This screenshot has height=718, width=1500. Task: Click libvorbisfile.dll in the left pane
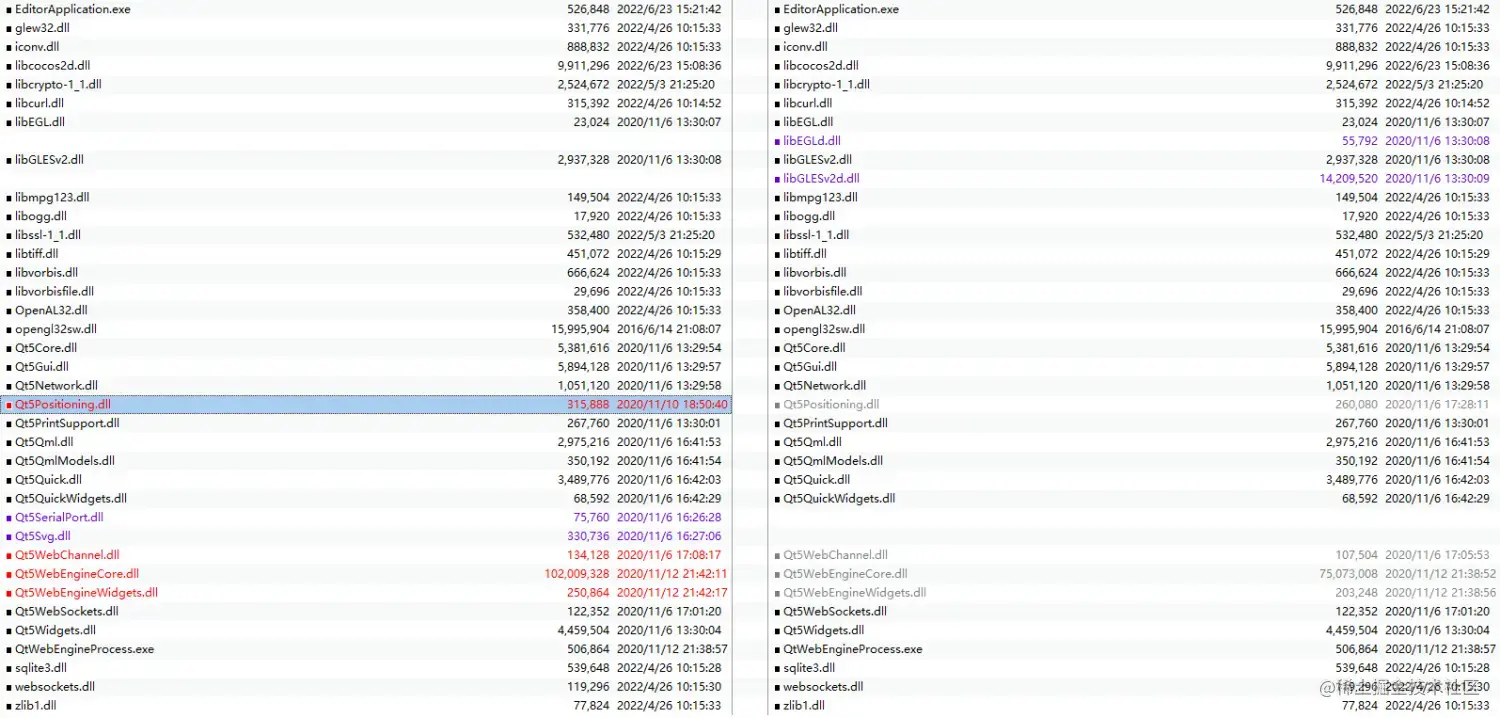click(x=54, y=292)
